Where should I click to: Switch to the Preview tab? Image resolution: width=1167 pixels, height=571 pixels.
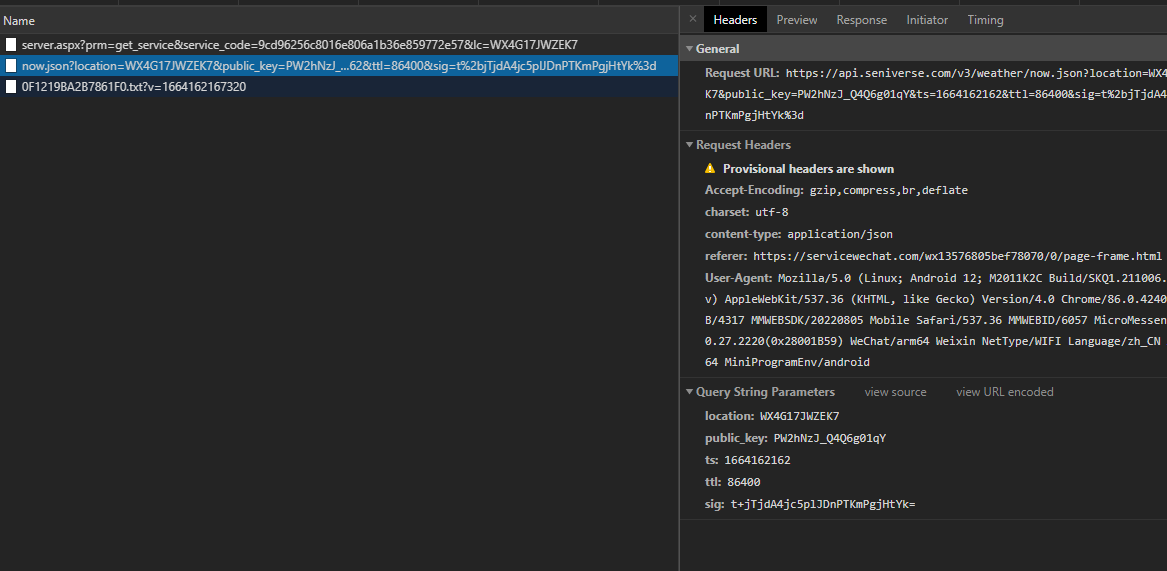pos(796,20)
